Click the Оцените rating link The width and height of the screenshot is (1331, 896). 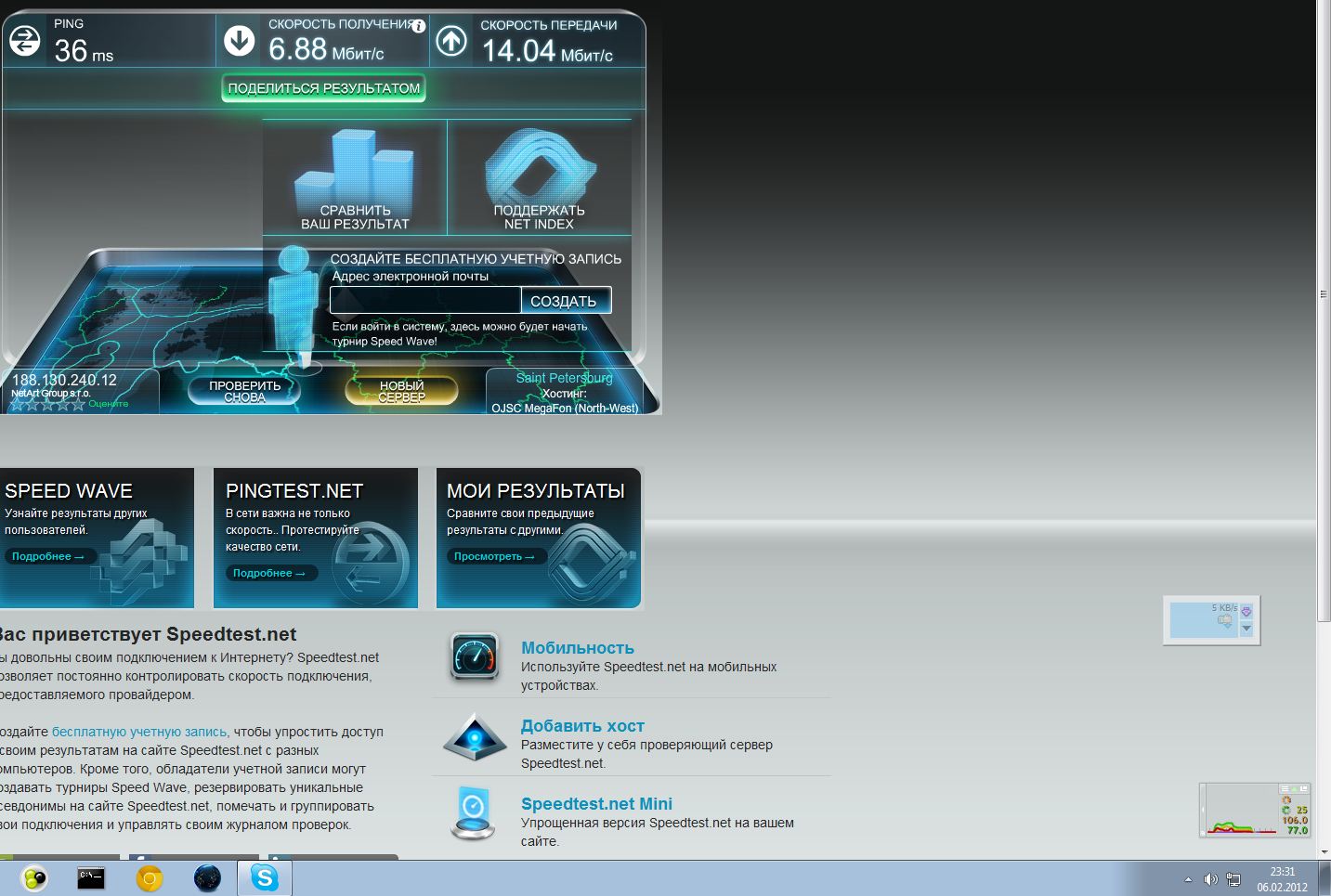109,404
